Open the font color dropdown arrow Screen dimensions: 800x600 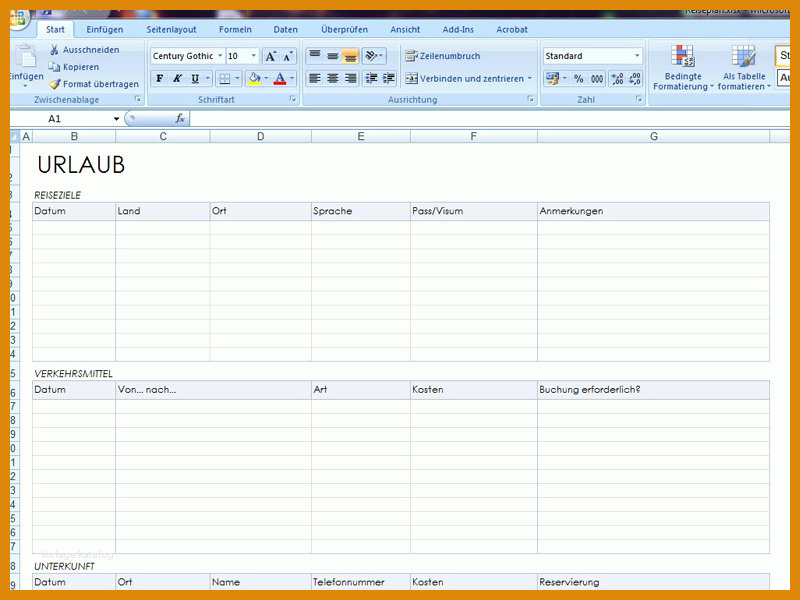click(292, 79)
